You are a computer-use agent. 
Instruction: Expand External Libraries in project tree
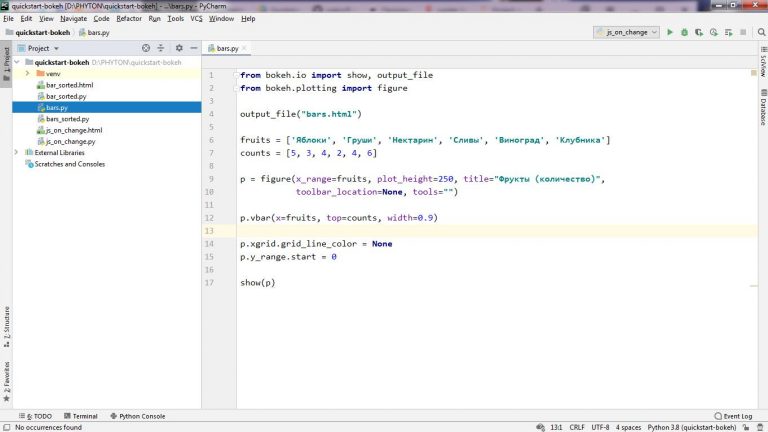click(17, 153)
